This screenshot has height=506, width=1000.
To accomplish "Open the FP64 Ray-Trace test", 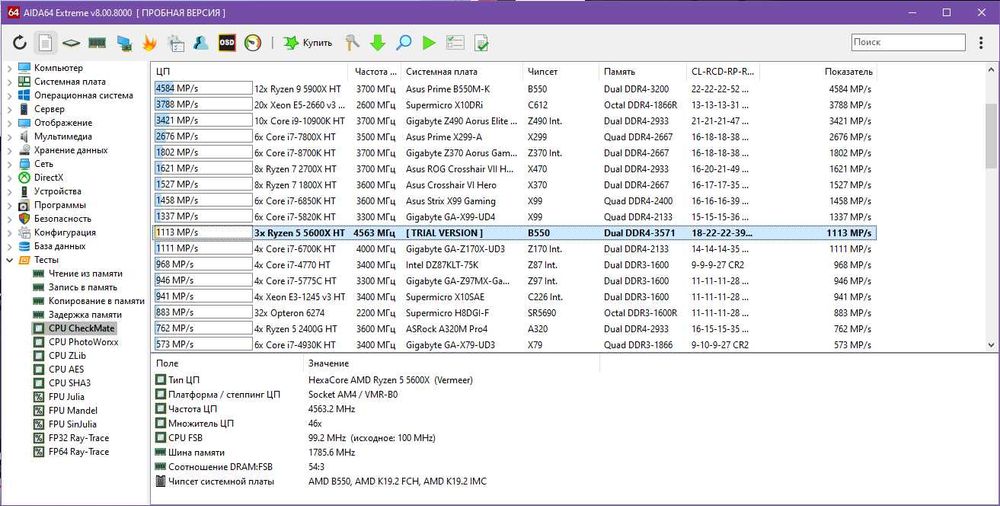I will coord(78,452).
